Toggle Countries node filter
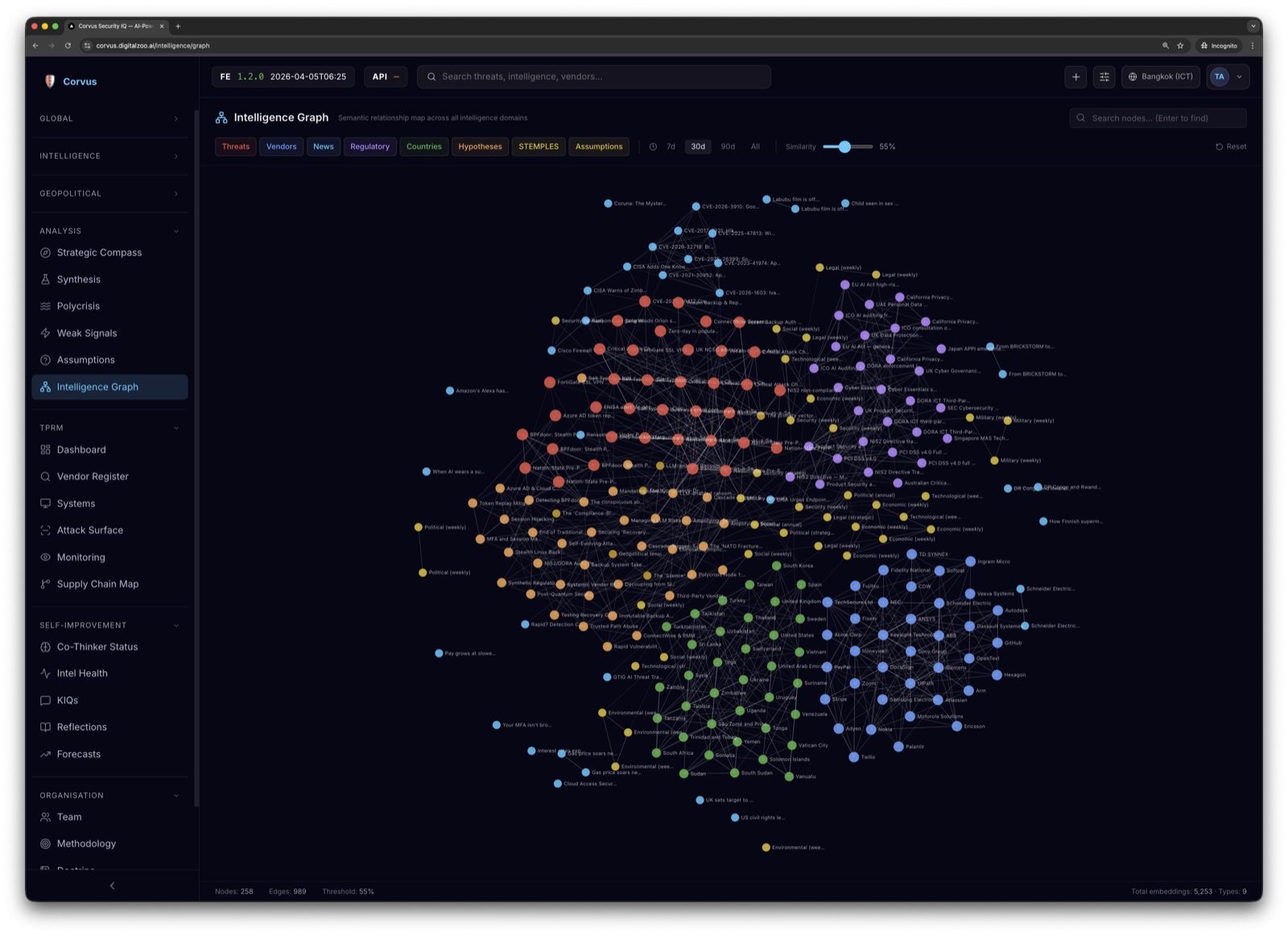The width and height of the screenshot is (1288, 935). pyautogui.click(x=424, y=147)
